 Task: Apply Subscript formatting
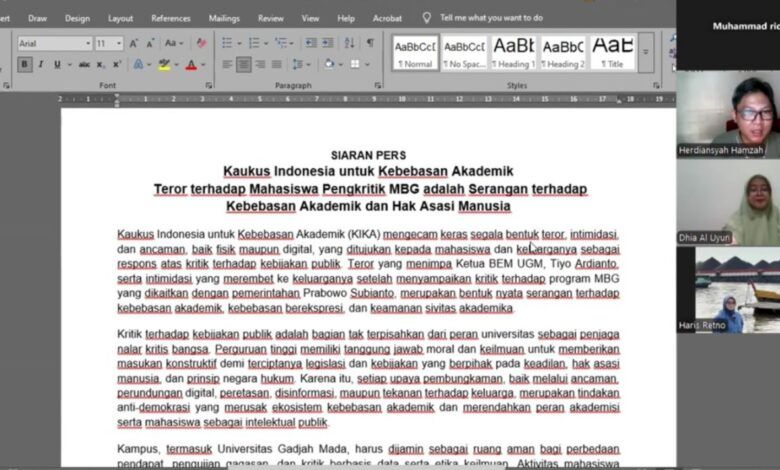pos(101,64)
